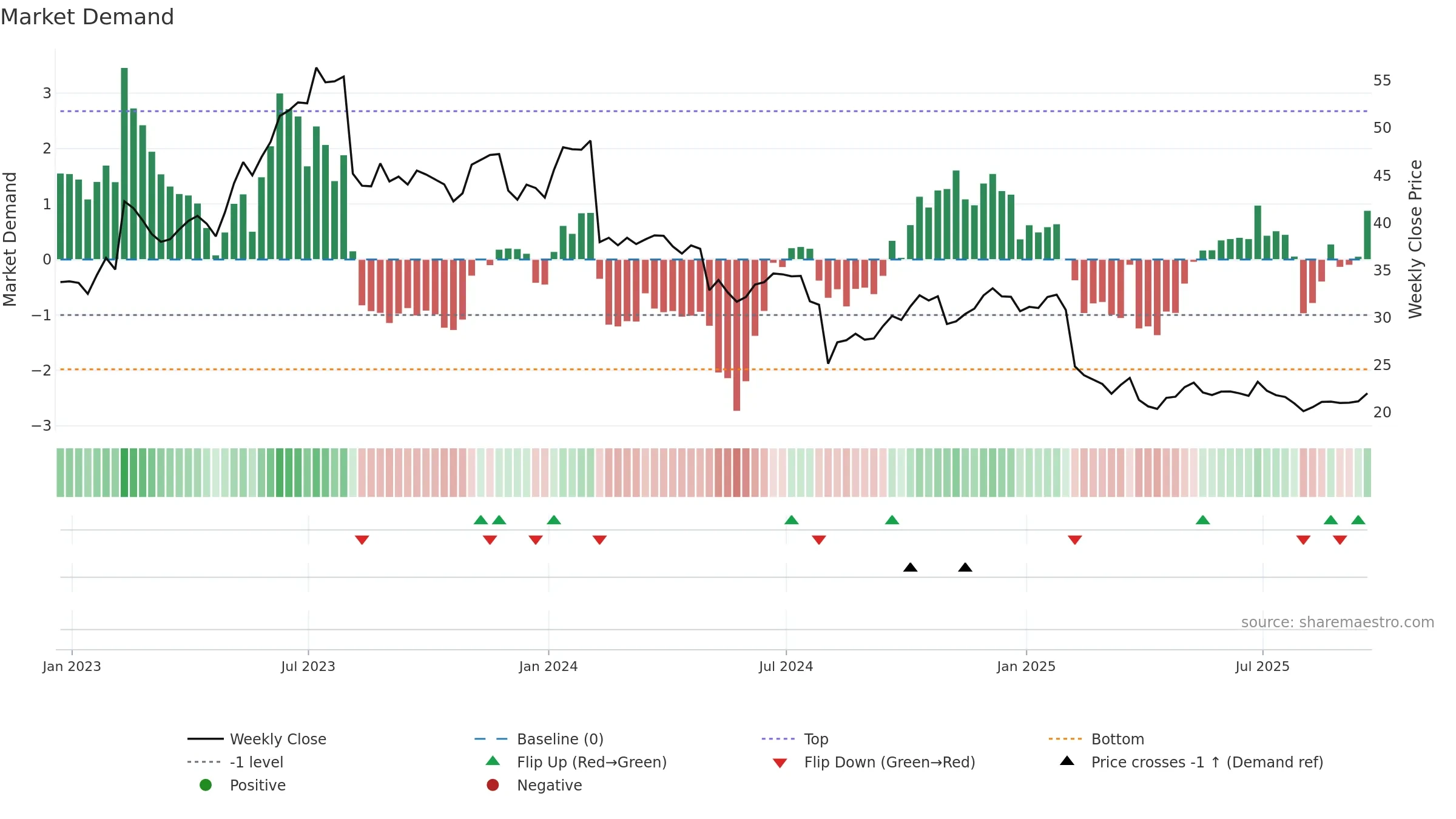Screen dimensions: 1456x819
Task: Click the red flip-down marker after Jan 2025
Action: [1075, 540]
